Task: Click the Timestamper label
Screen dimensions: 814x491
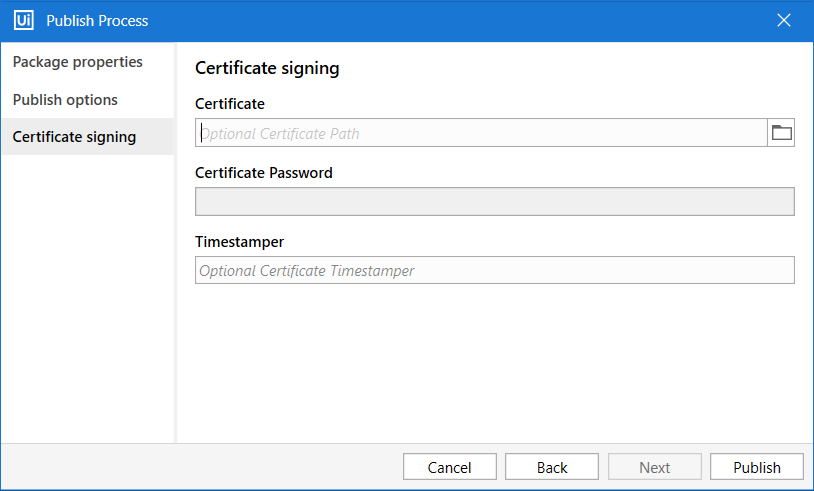Action: pos(239,241)
